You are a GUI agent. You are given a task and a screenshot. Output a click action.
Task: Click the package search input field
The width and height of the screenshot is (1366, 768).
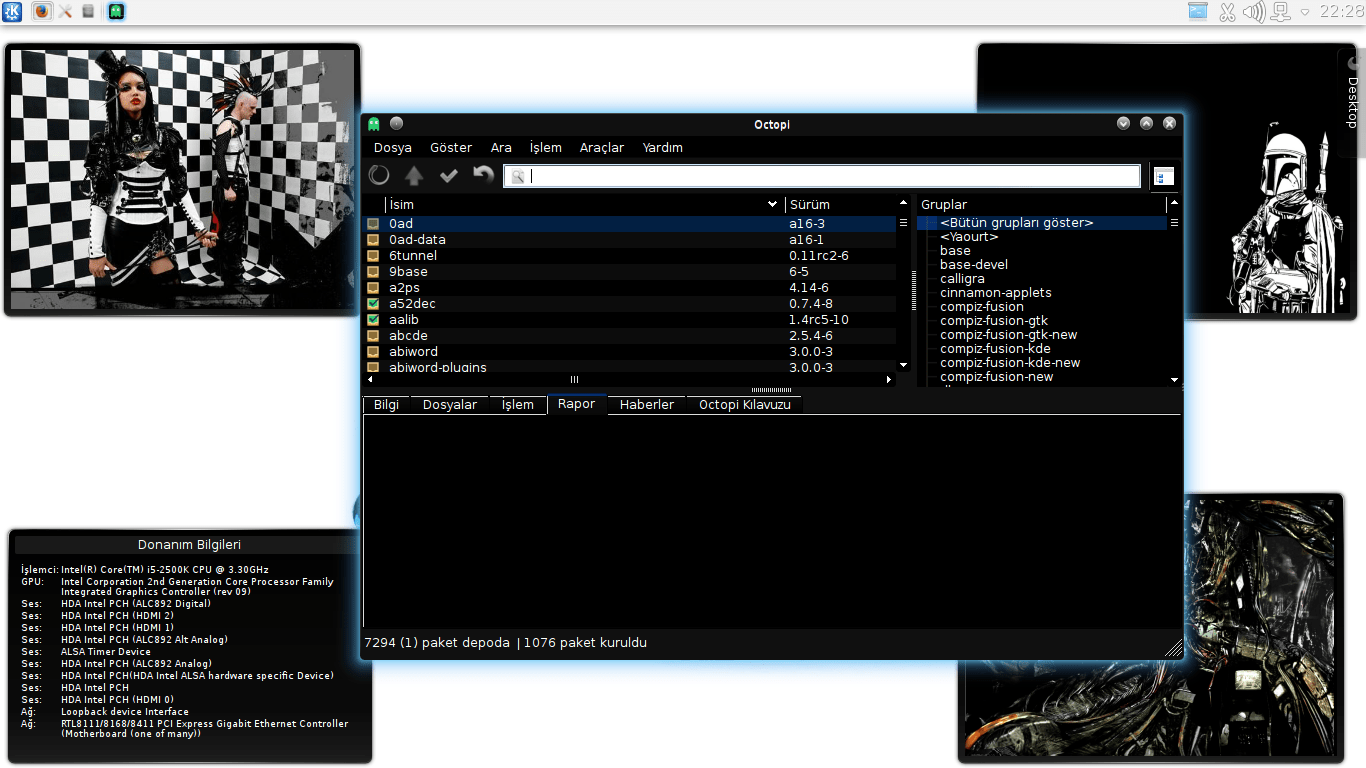[x=822, y=177]
